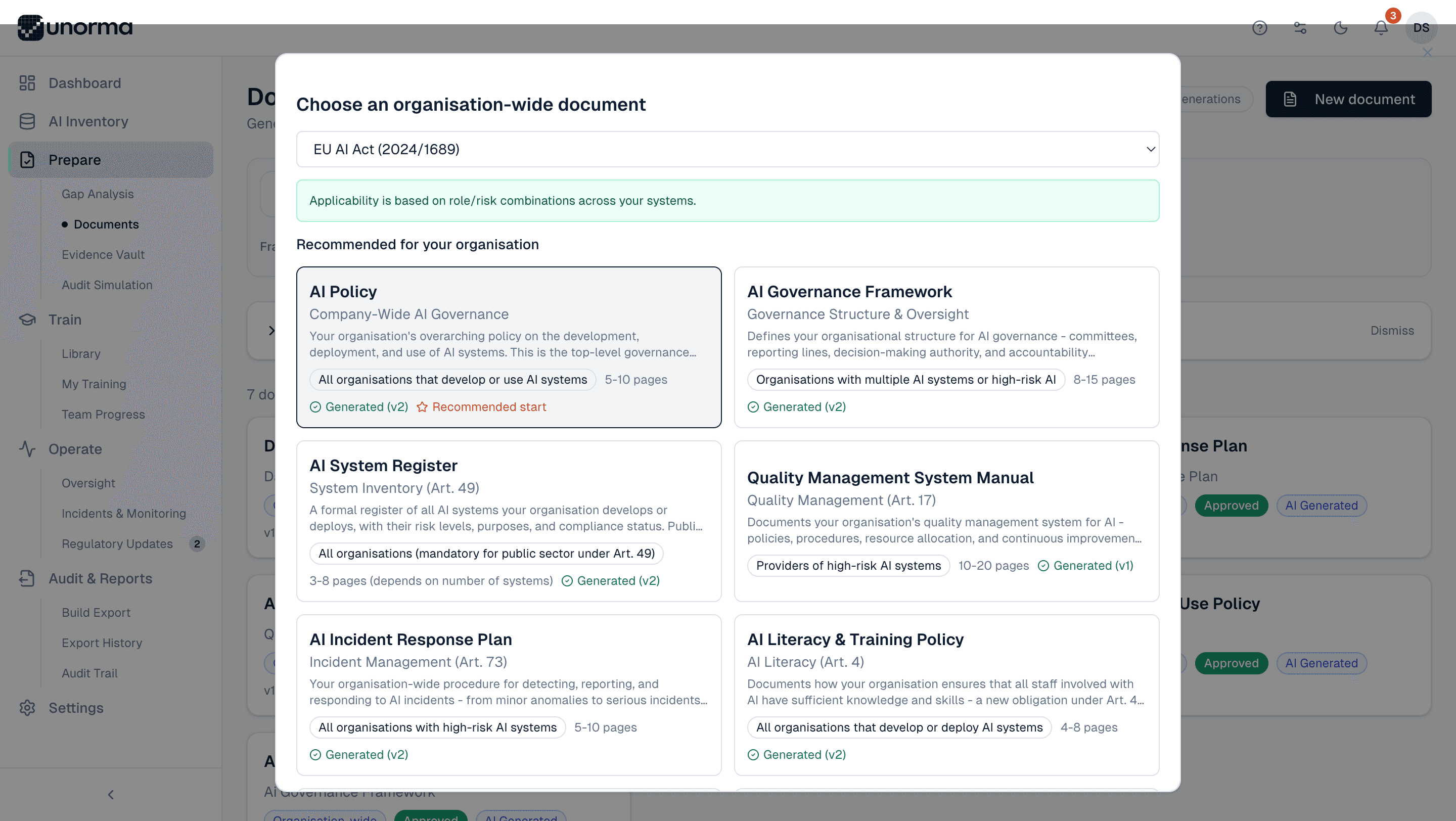
Task: Click the Settings gear icon
Action: tap(27, 708)
